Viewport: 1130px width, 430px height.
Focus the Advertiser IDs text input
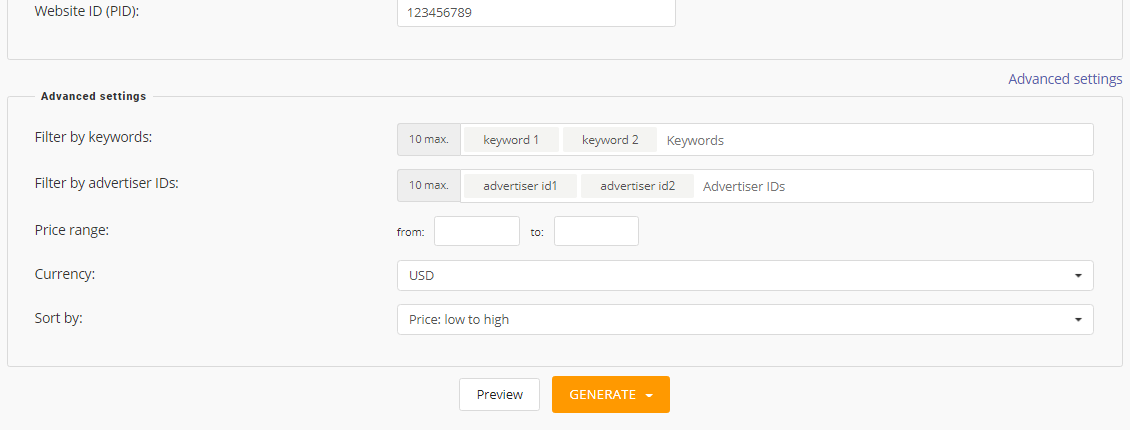(x=894, y=186)
